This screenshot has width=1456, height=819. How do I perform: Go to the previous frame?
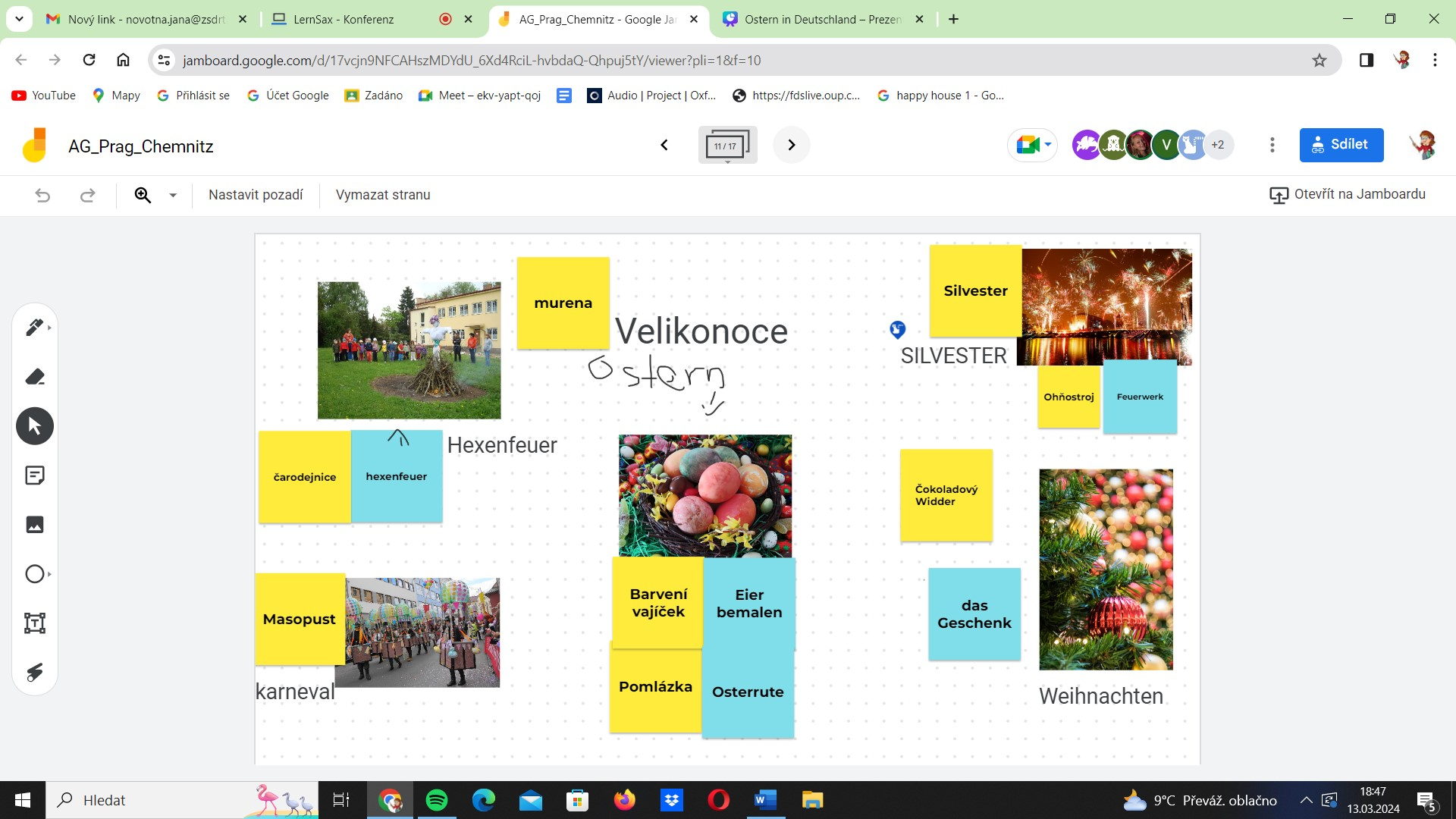(x=664, y=145)
